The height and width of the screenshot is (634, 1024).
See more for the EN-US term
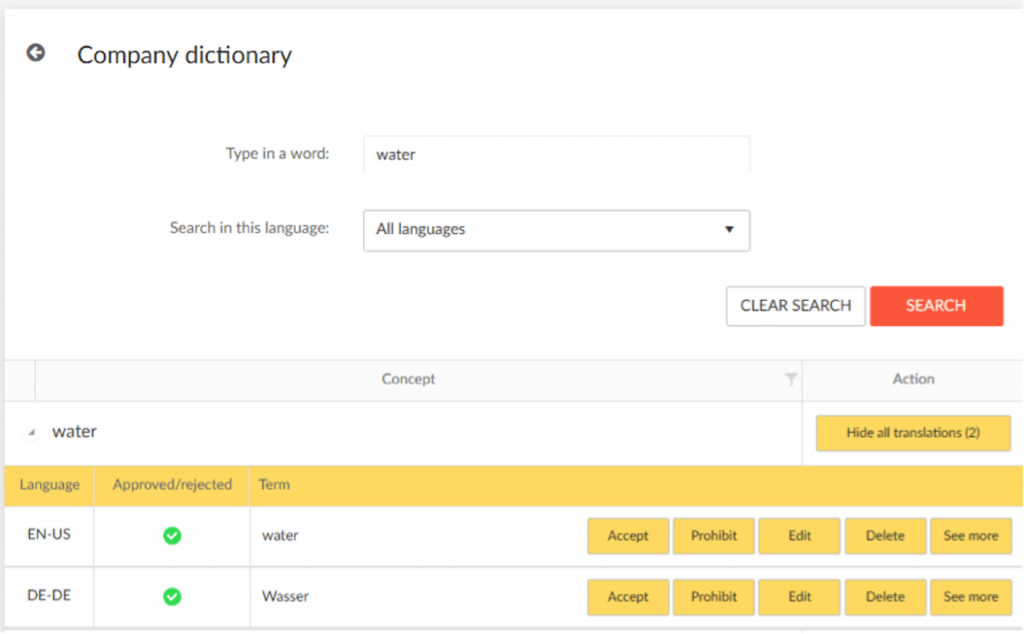click(971, 536)
